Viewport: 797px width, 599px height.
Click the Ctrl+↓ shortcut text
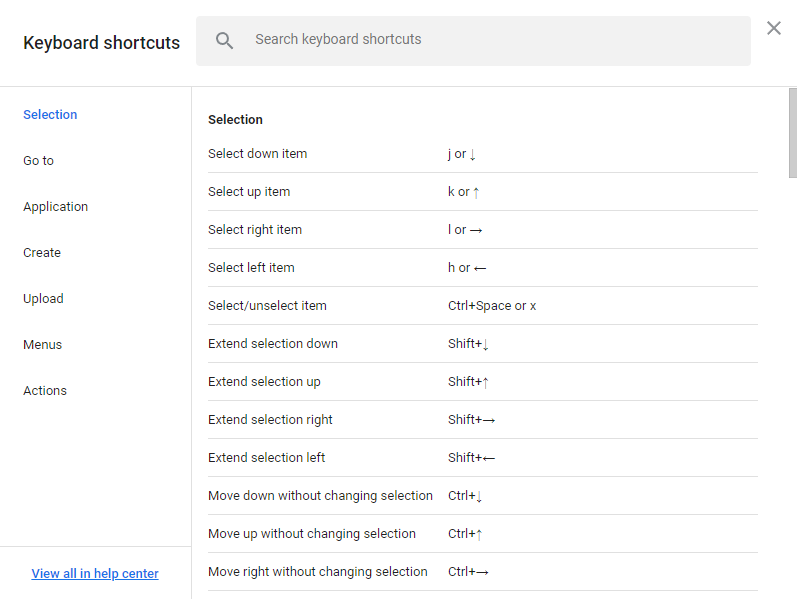465,496
